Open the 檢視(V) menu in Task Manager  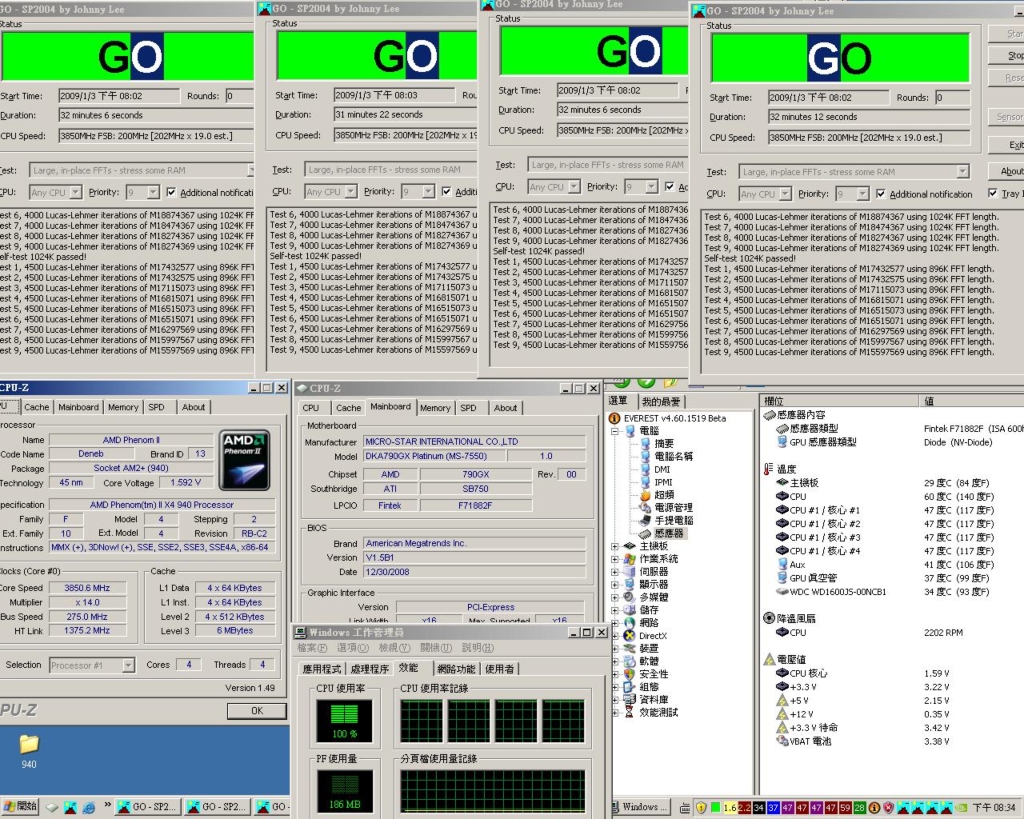(x=394, y=648)
